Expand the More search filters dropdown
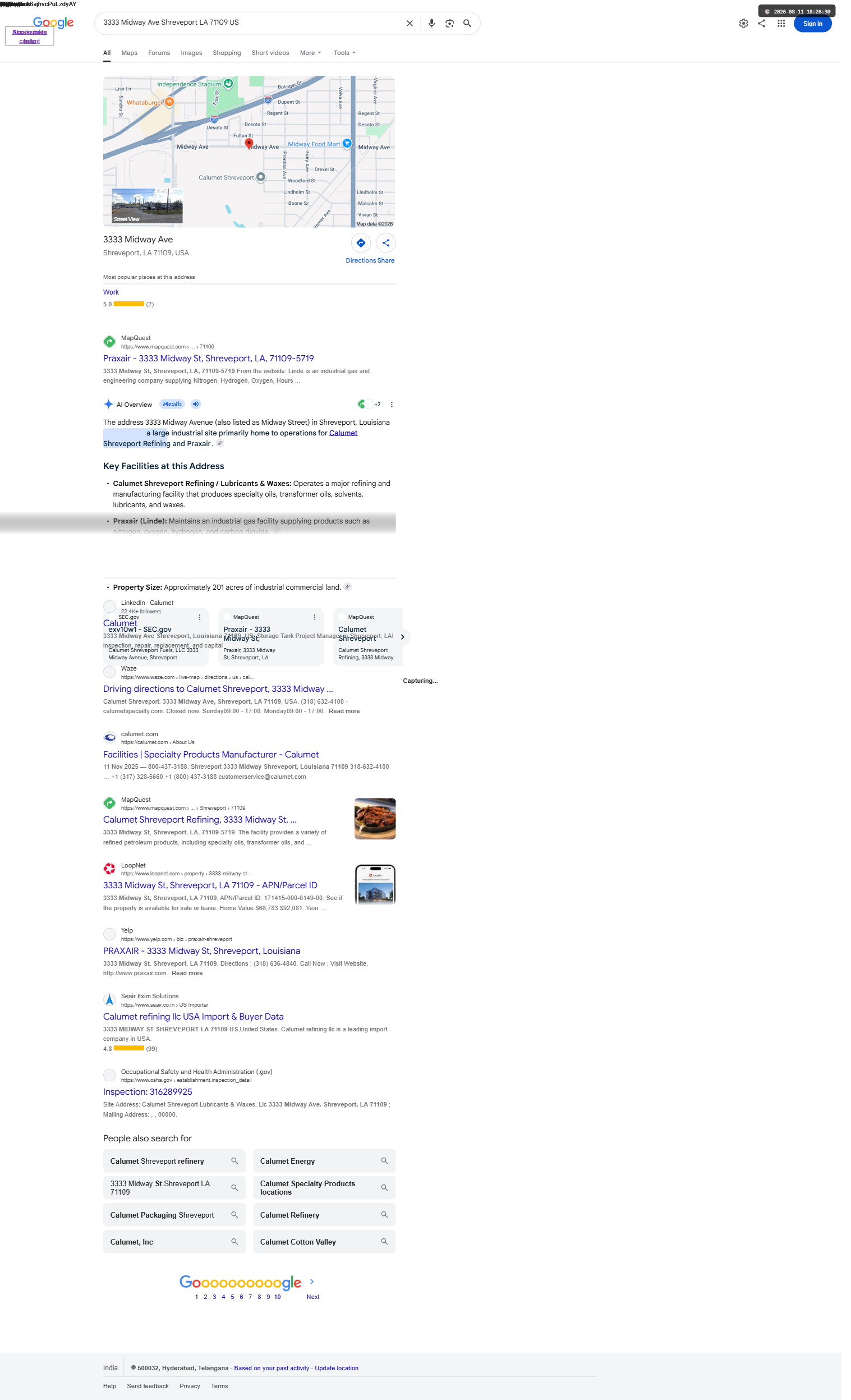This screenshot has height=1400, width=851. pos(310,53)
